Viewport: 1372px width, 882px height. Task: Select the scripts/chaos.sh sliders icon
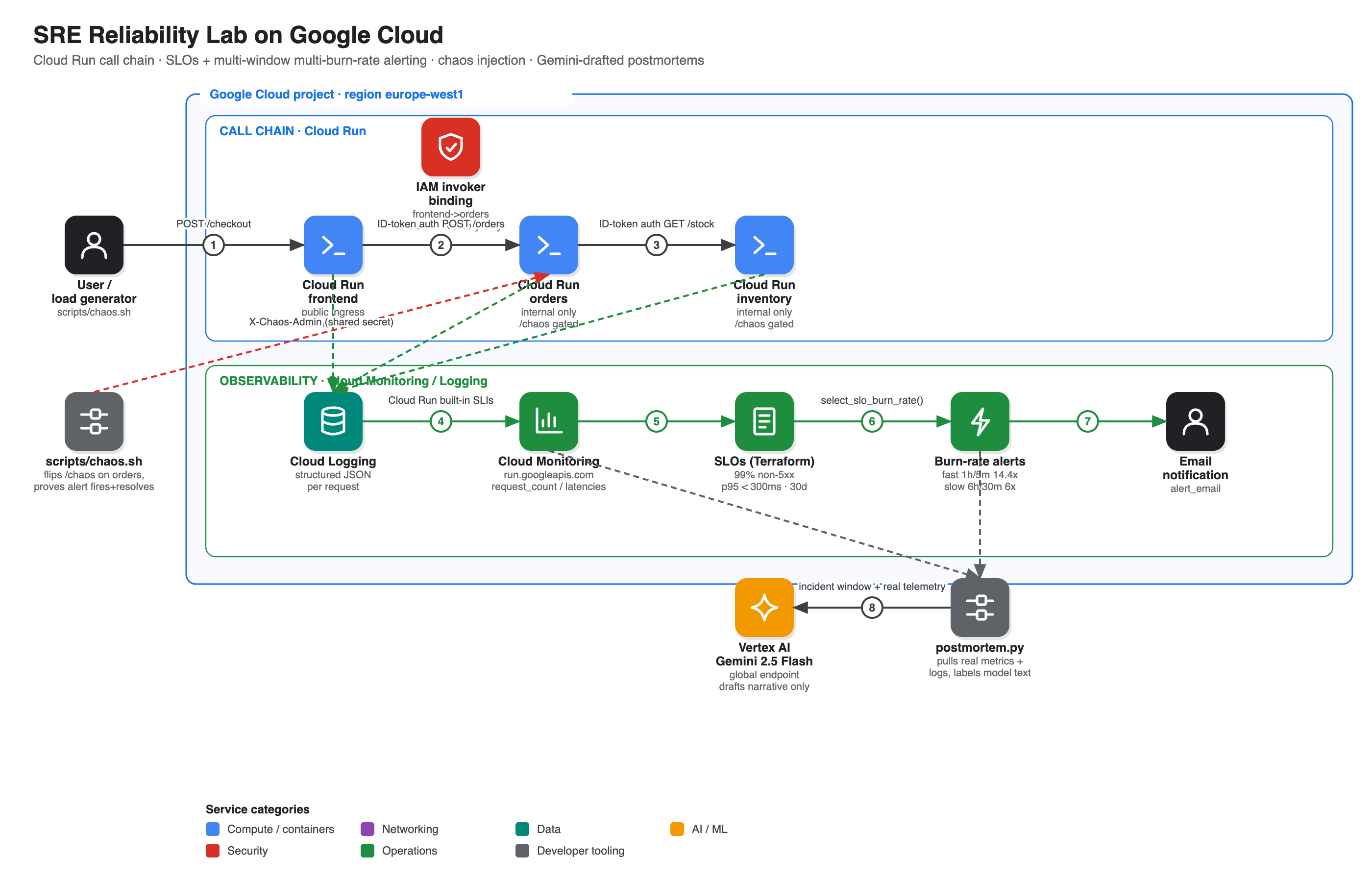94,421
